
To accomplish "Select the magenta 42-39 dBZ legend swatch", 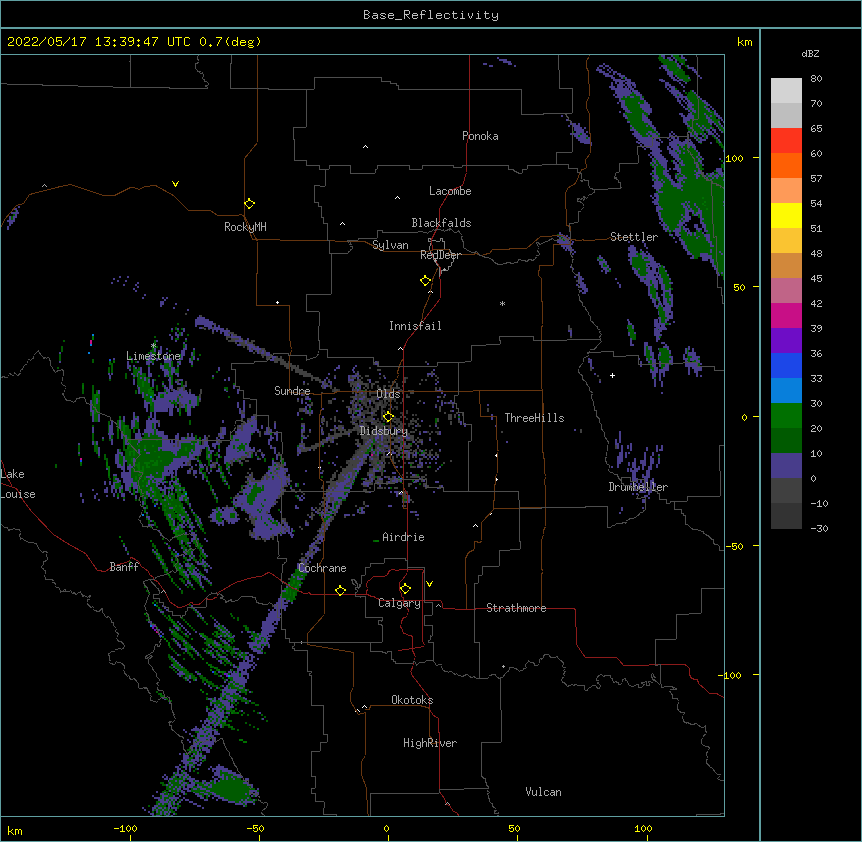I will click(x=786, y=315).
